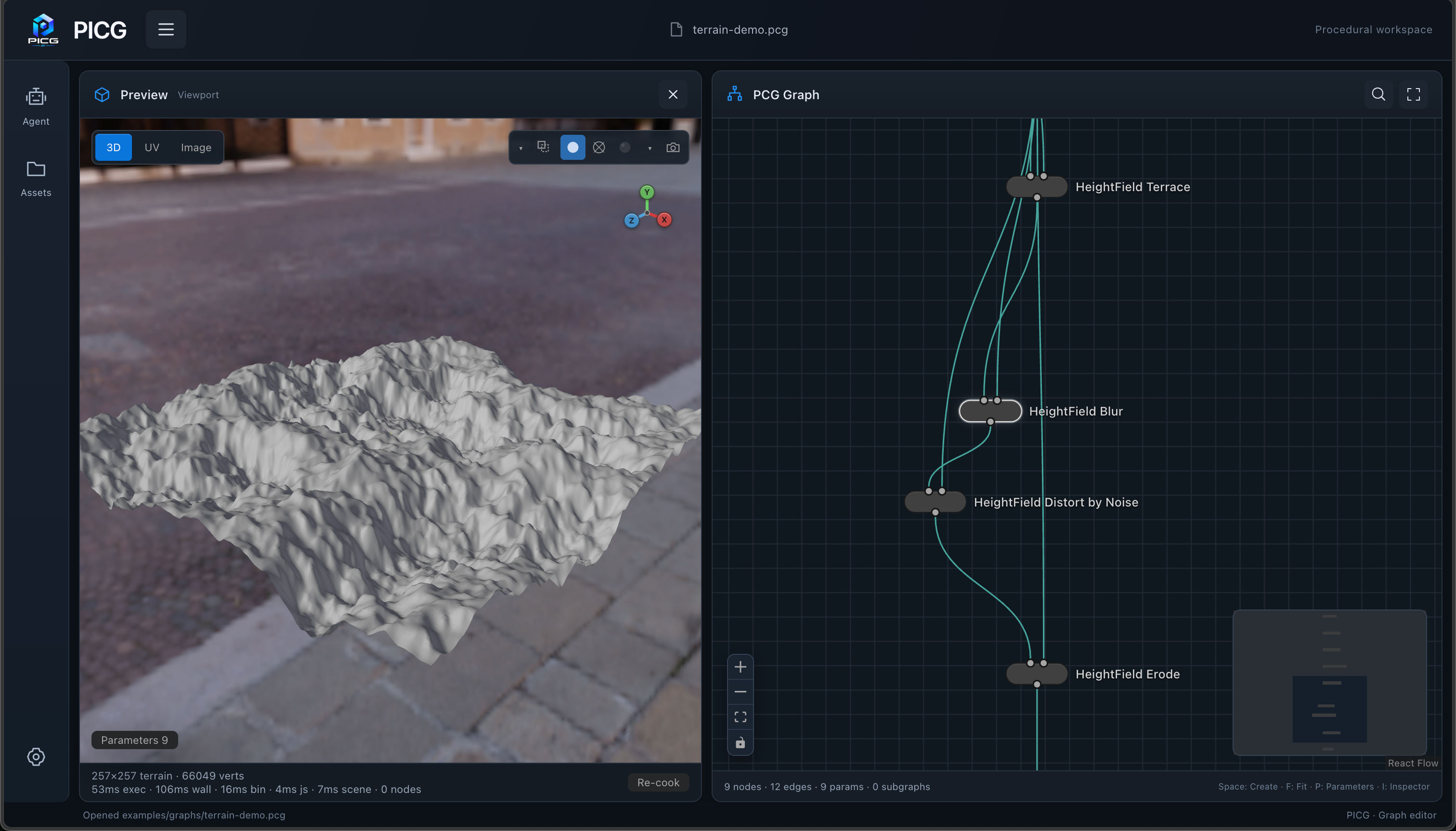Click the Z axis on the gizmo
Screen dimensions: 1456x831
point(631,221)
